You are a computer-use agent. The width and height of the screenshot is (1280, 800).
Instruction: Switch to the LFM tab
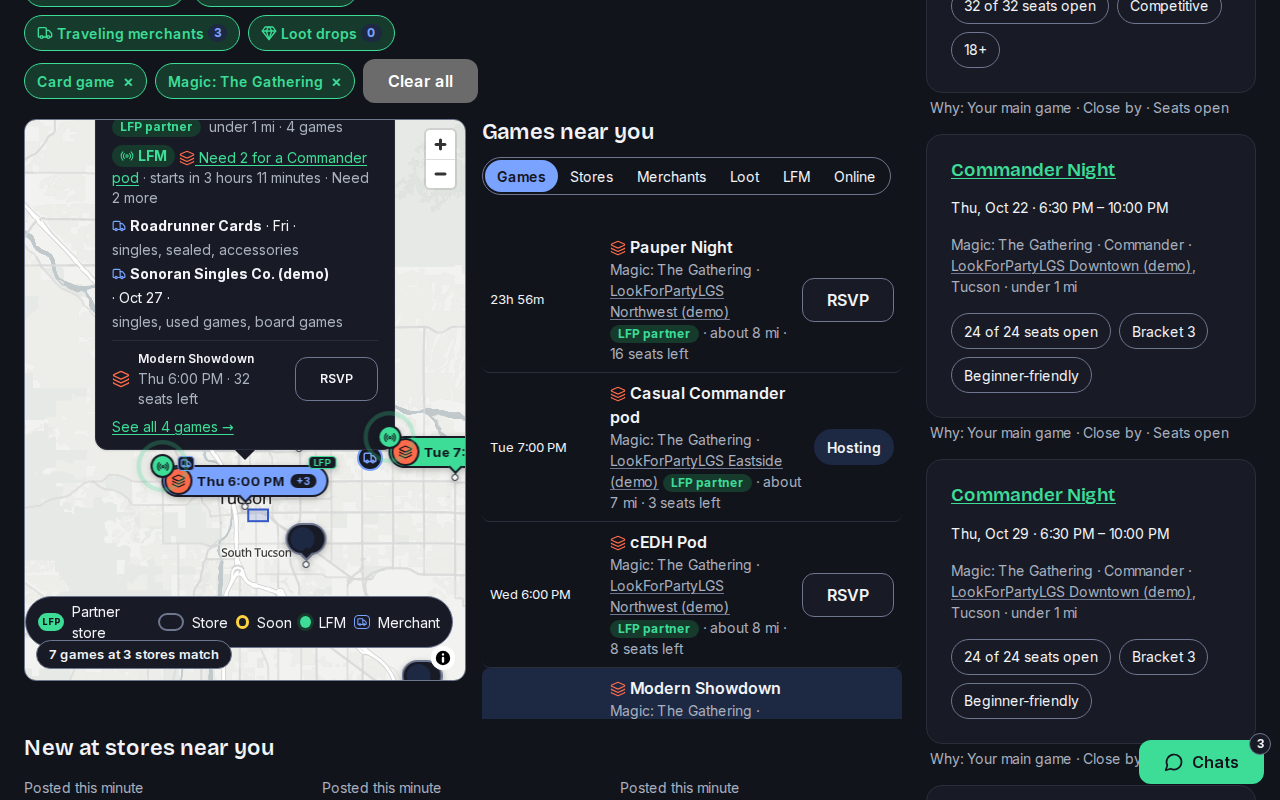[796, 176]
